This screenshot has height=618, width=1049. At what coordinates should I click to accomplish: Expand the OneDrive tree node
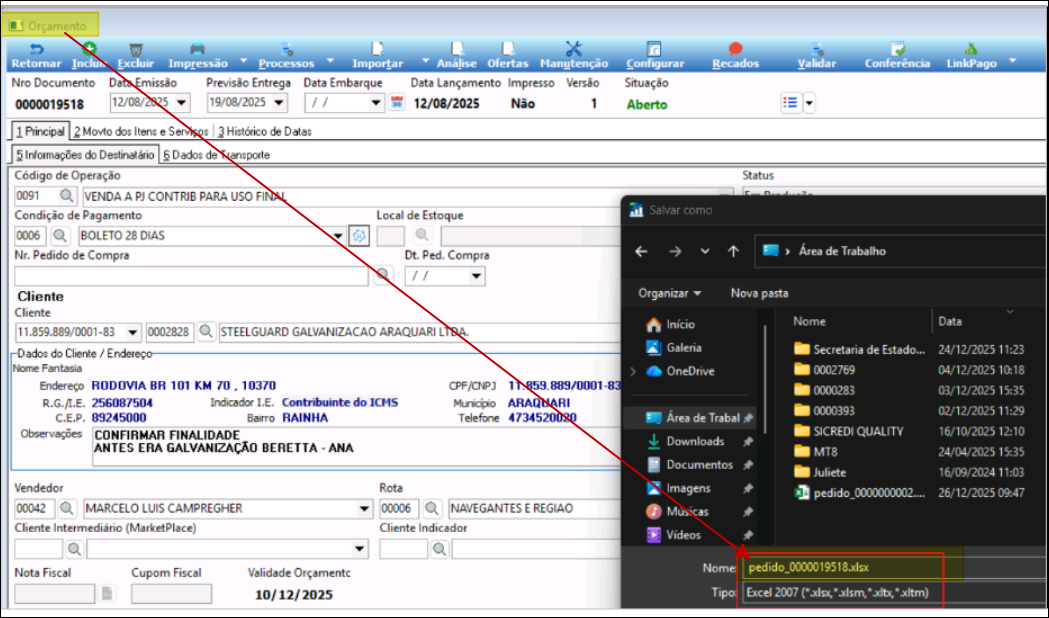pos(632,371)
